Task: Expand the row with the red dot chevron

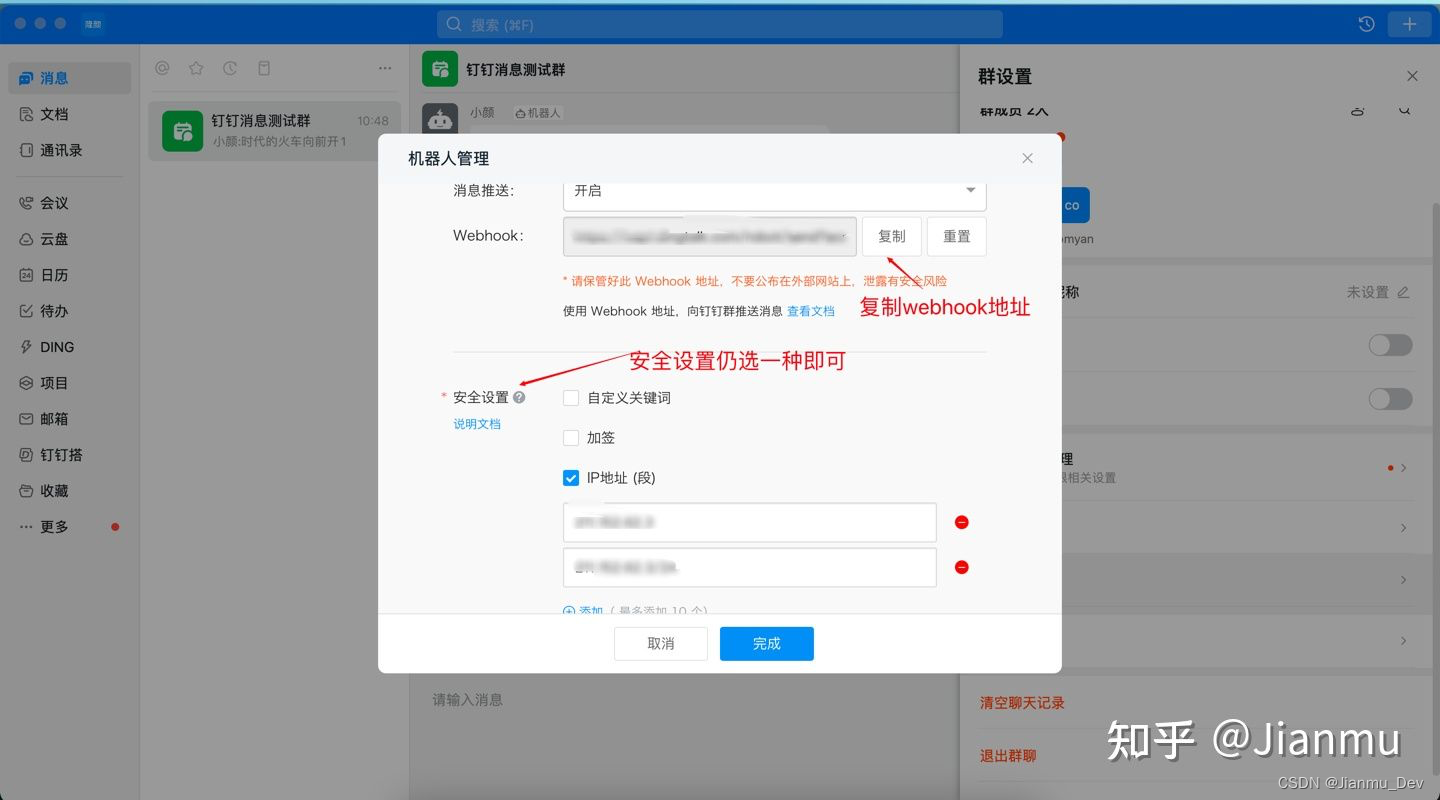Action: (x=1404, y=467)
